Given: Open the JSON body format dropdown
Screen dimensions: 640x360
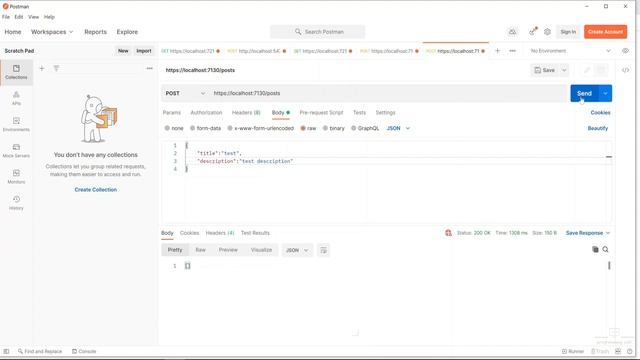Looking at the screenshot, I should click(398, 128).
